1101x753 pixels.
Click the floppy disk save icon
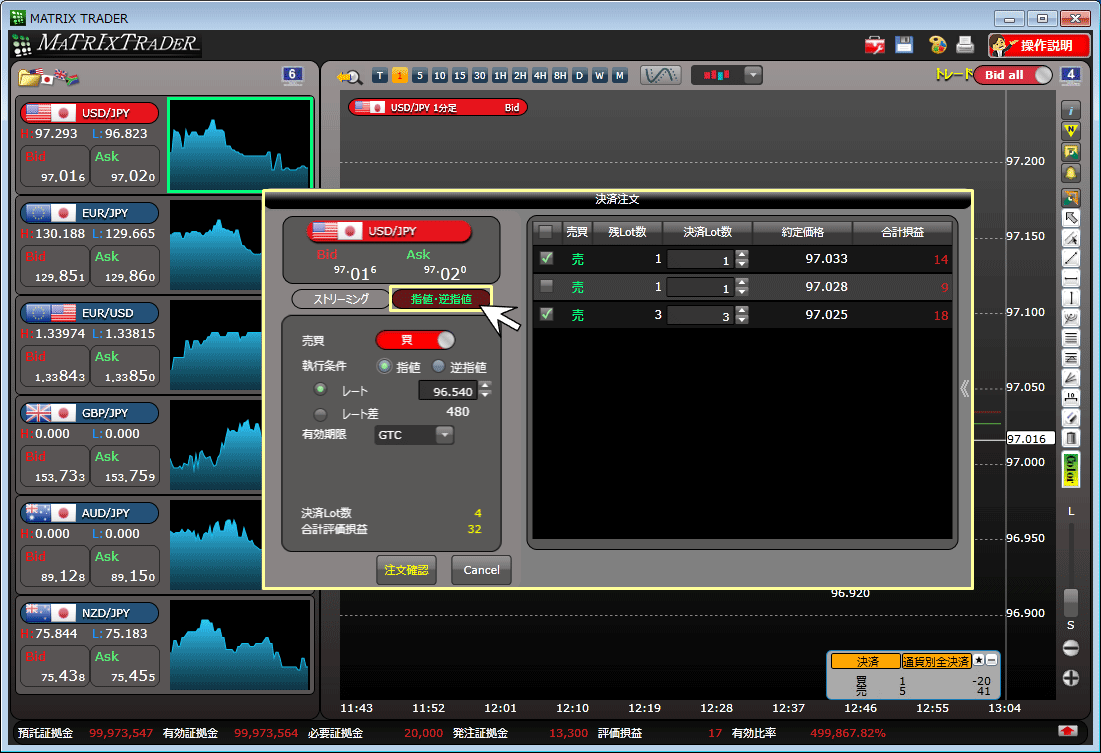(904, 45)
